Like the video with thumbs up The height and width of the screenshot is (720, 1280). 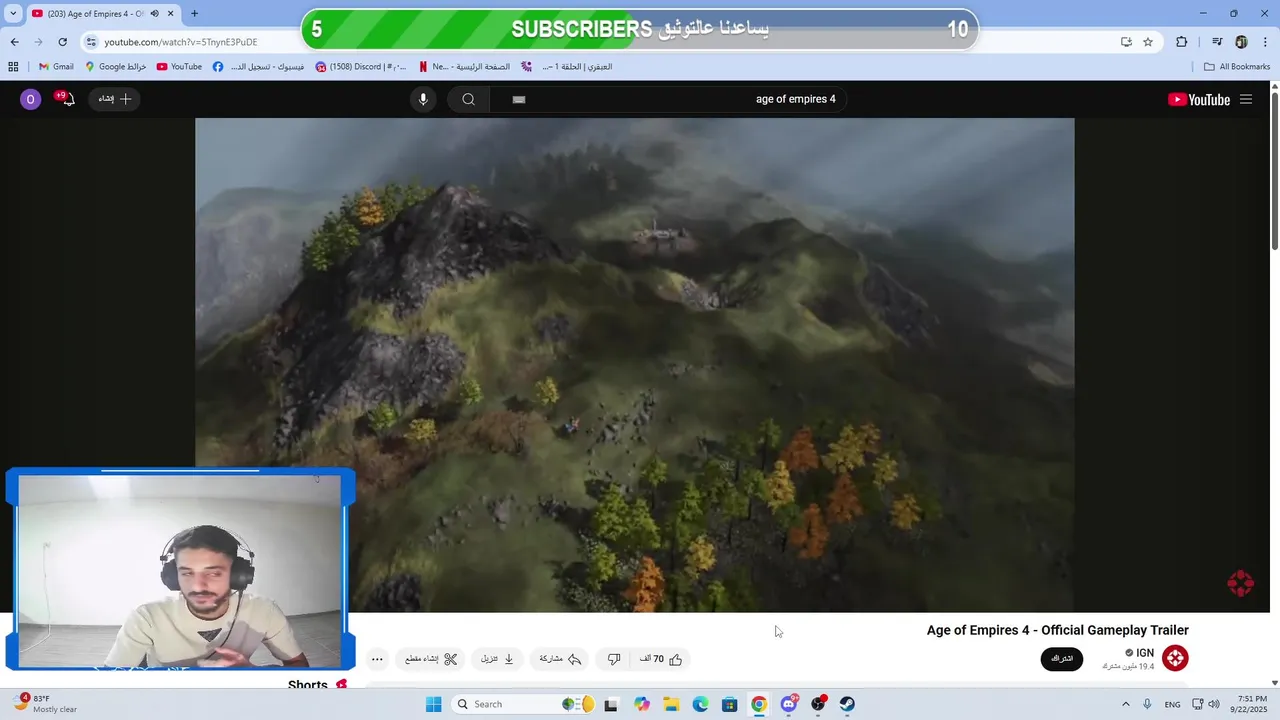661,659
